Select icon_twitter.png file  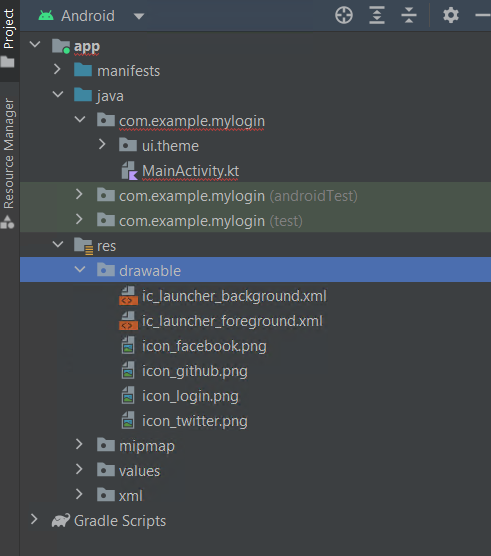[x=195, y=421]
